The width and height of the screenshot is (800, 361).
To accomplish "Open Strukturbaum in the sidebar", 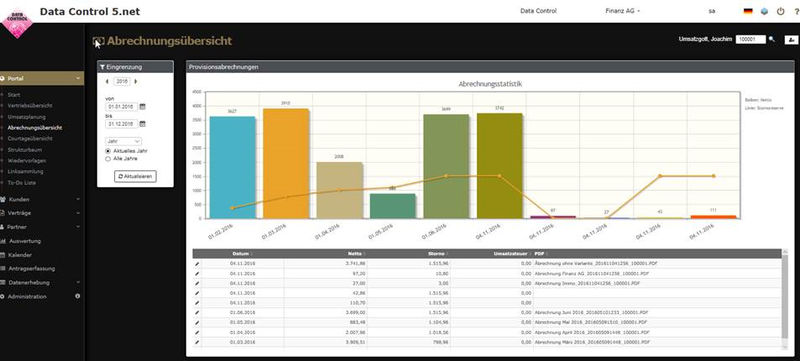I will [25, 150].
